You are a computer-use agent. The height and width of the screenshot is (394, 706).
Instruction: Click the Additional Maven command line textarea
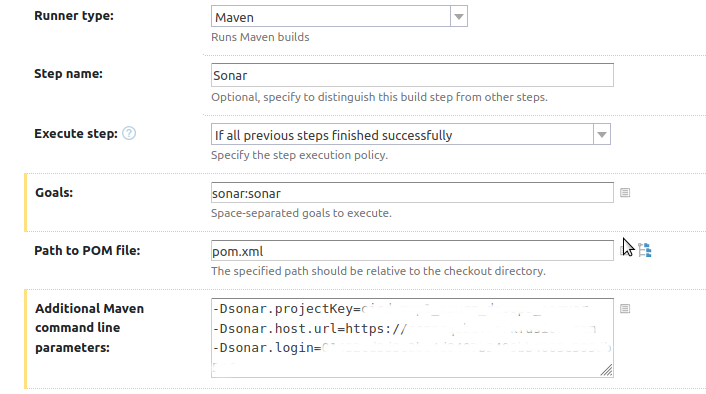(412, 338)
